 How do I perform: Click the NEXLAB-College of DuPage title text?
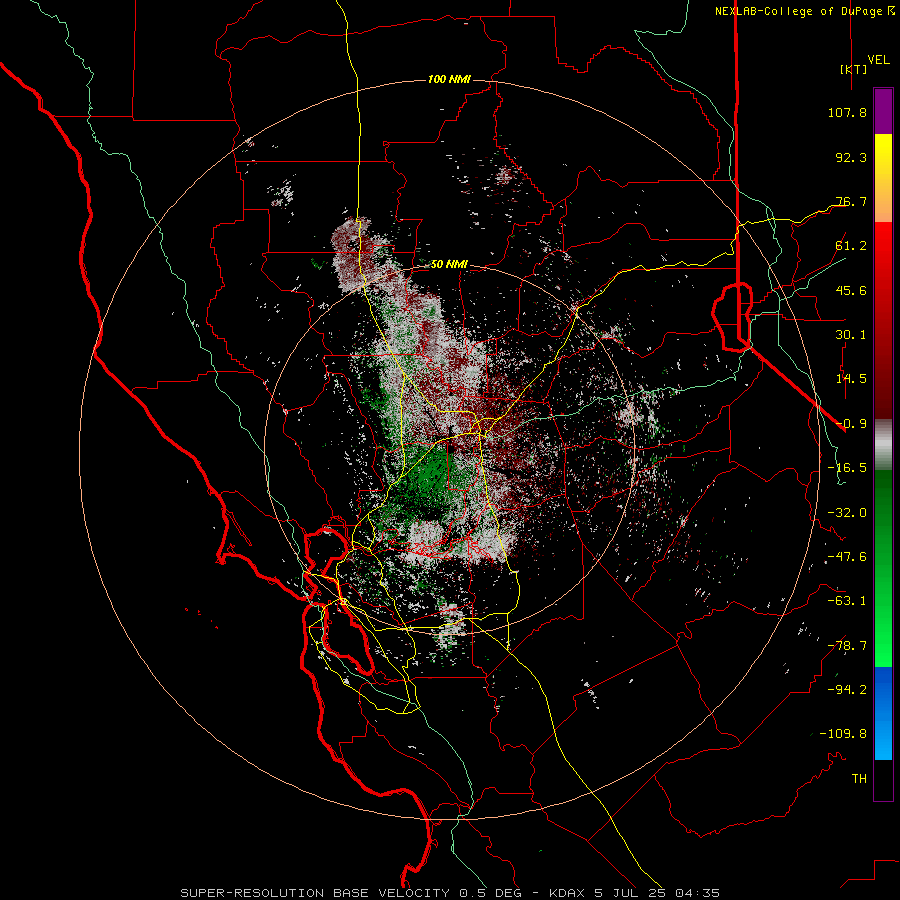pos(798,11)
